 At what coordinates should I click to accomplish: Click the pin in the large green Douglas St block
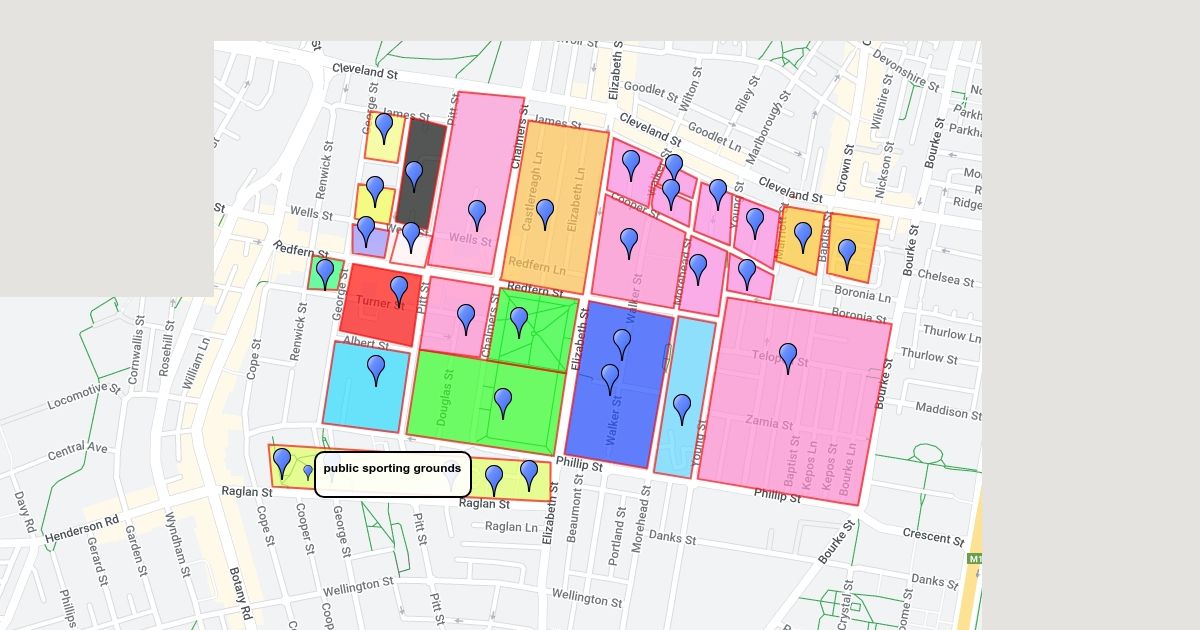point(503,402)
